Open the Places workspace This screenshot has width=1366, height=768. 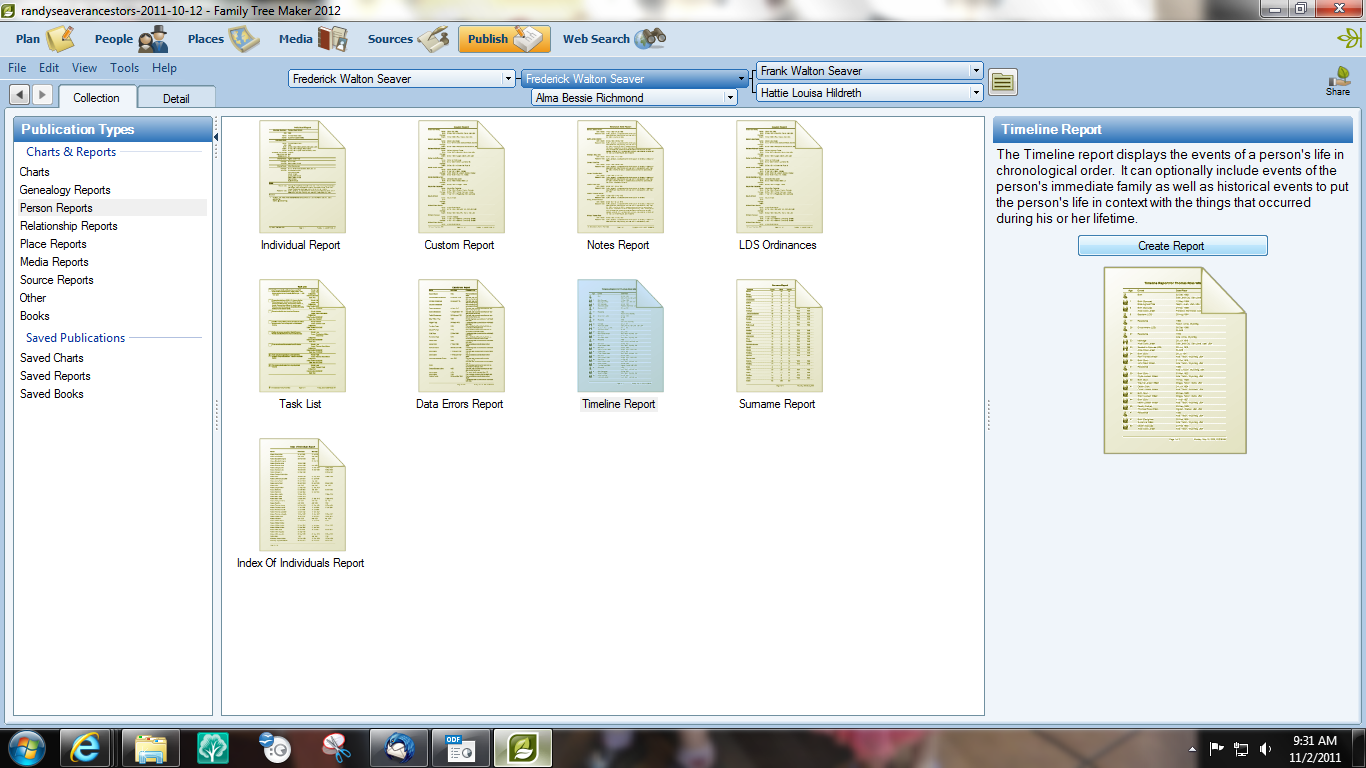tap(222, 39)
